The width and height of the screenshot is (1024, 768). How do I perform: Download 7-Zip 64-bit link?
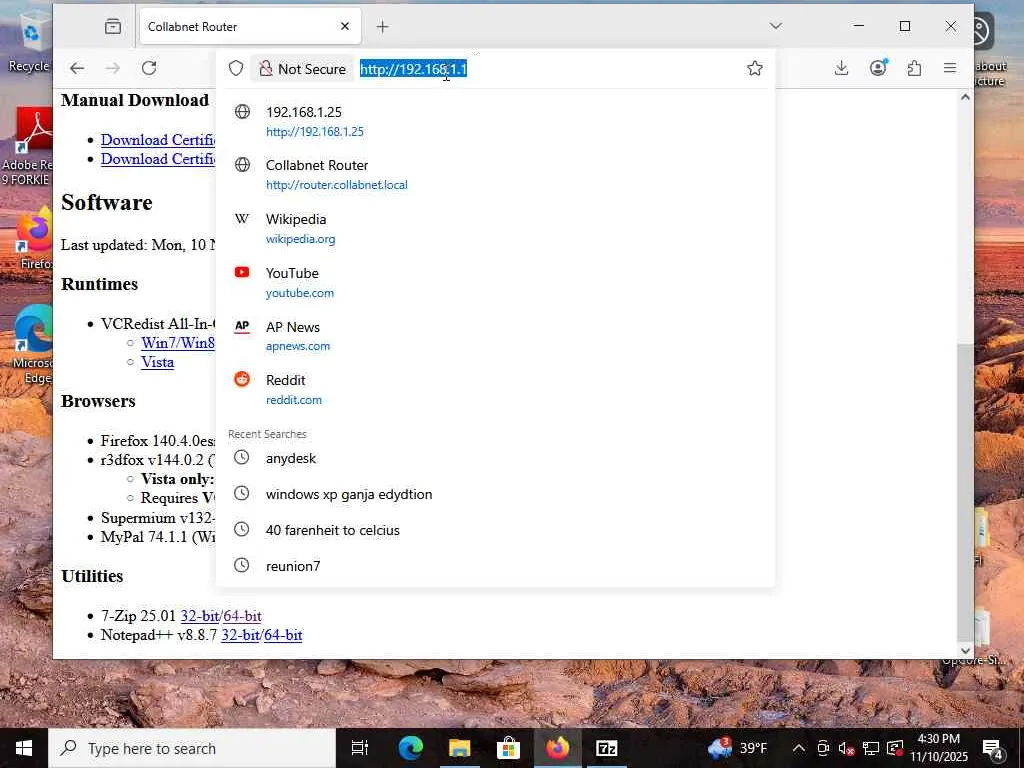click(x=242, y=616)
